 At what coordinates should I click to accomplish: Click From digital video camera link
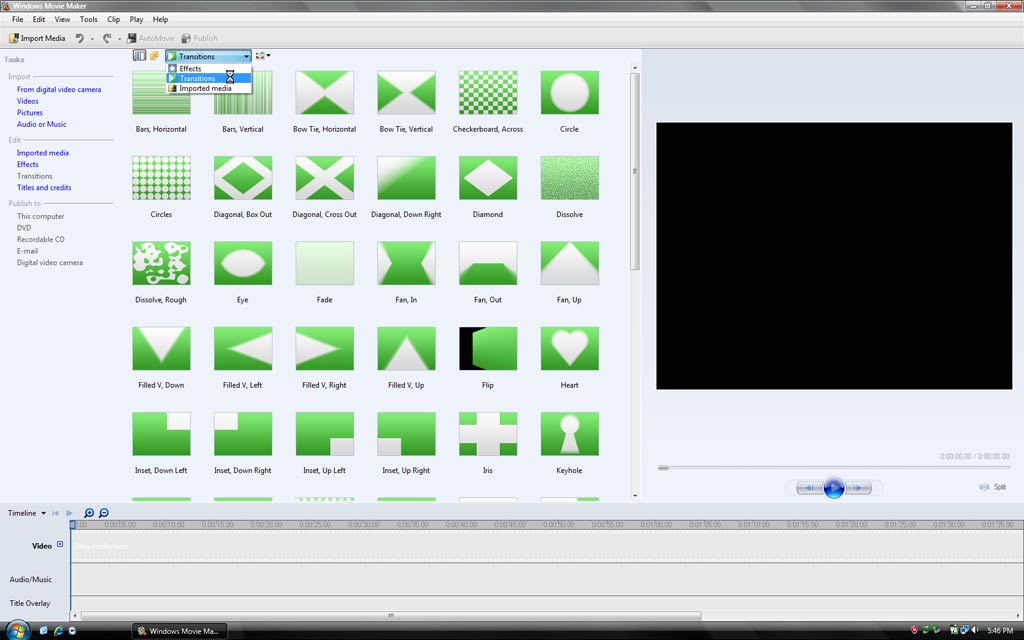point(59,90)
